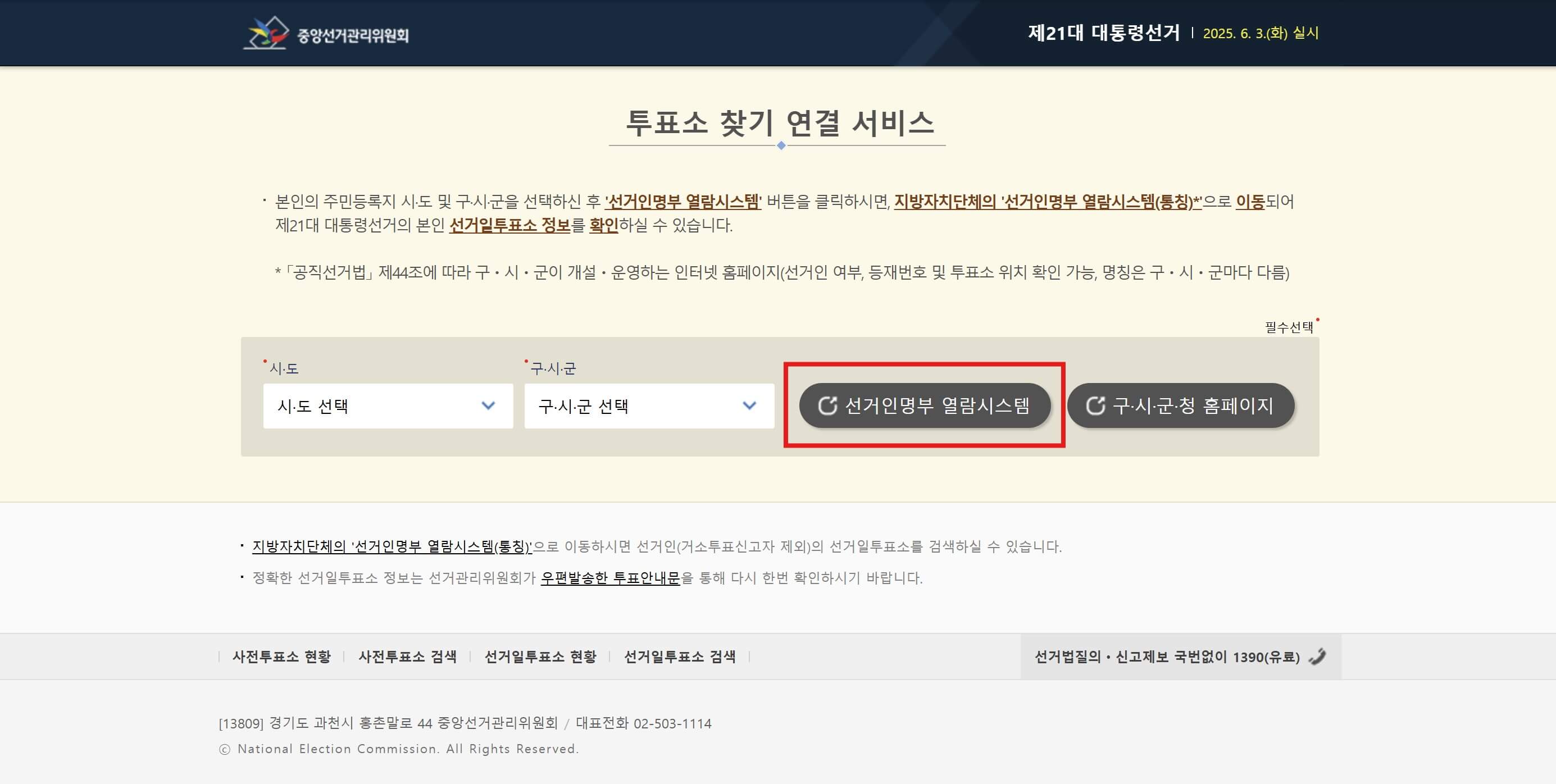The height and width of the screenshot is (784, 1556).
Task: Click arrow icon on 구·시·군·청 홈페이지 button
Action: 1095,406
